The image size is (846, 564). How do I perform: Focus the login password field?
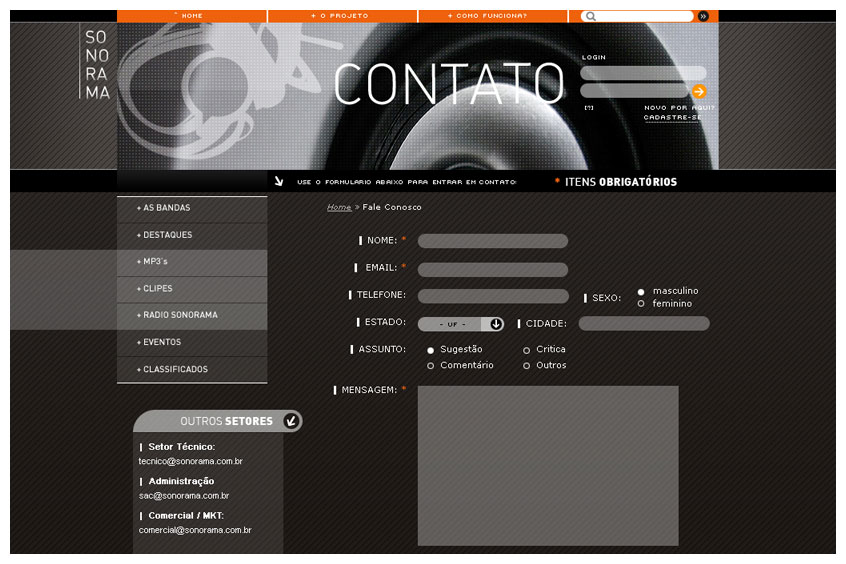635,91
